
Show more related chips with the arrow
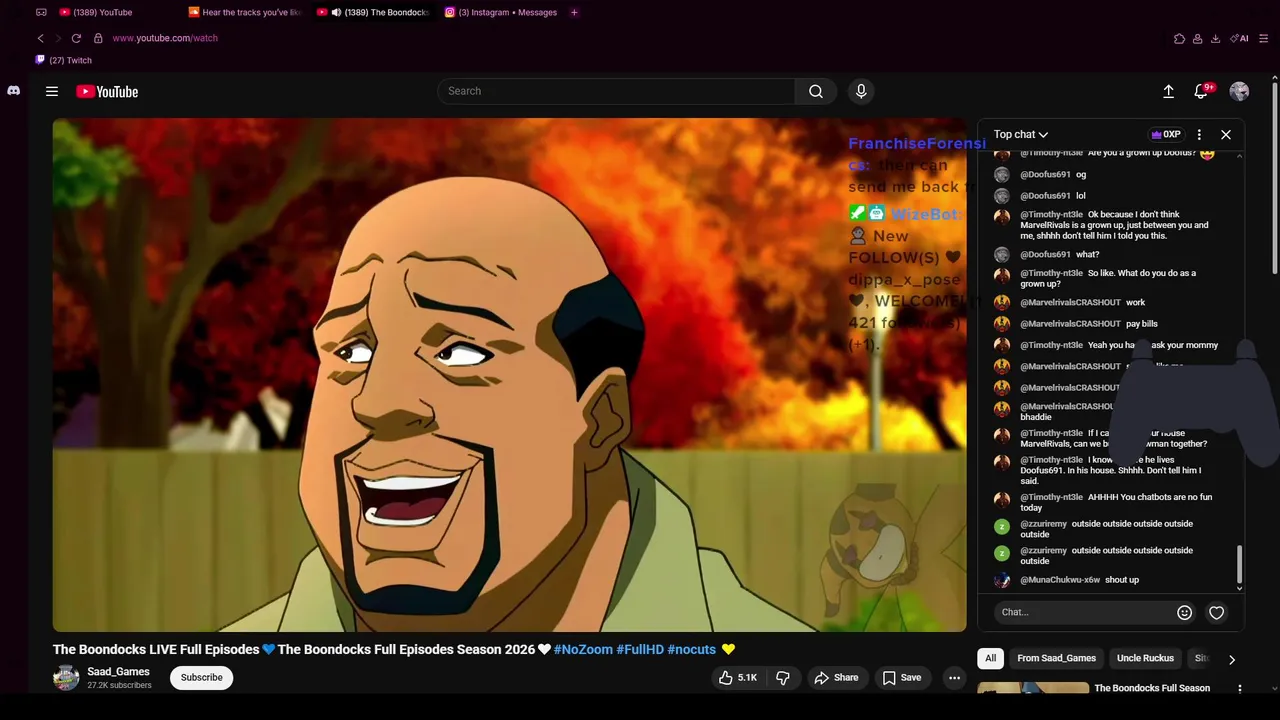point(1231,659)
